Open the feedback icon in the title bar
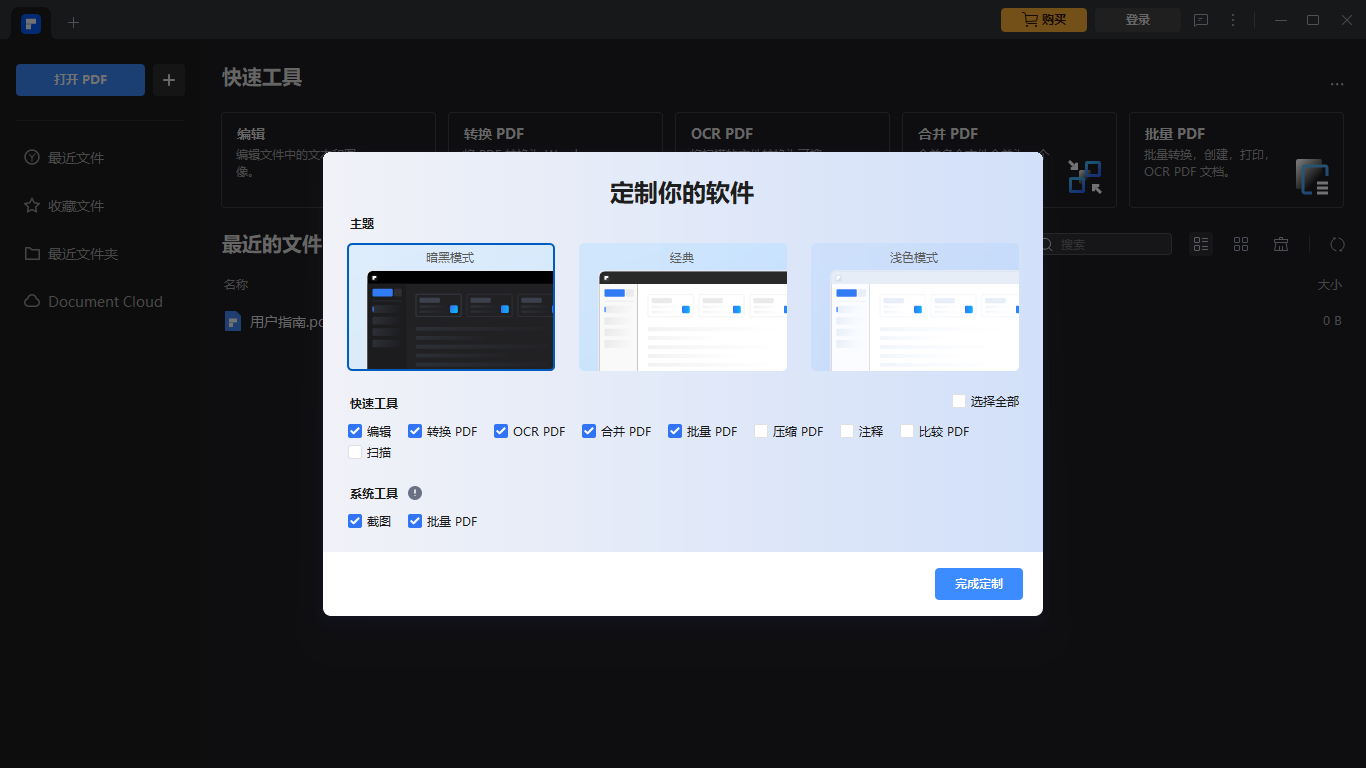Image resolution: width=1366 pixels, height=768 pixels. [x=1201, y=19]
